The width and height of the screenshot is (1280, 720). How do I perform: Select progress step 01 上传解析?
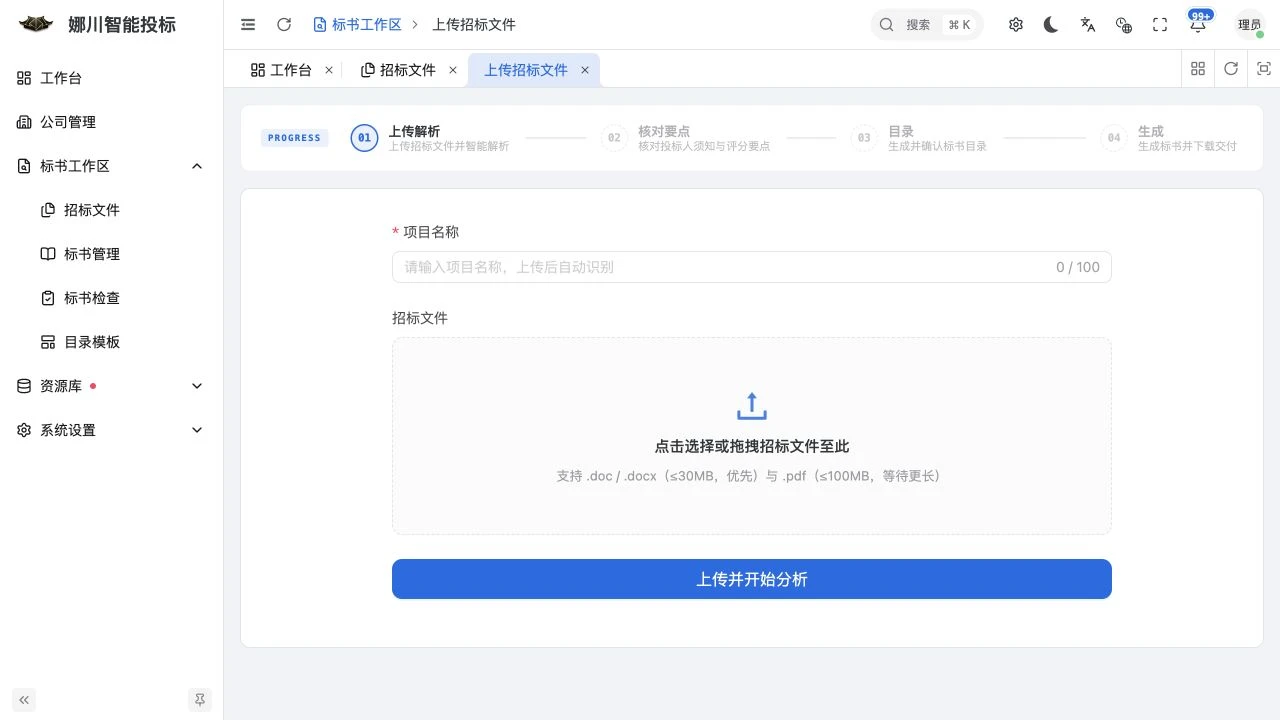430,138
